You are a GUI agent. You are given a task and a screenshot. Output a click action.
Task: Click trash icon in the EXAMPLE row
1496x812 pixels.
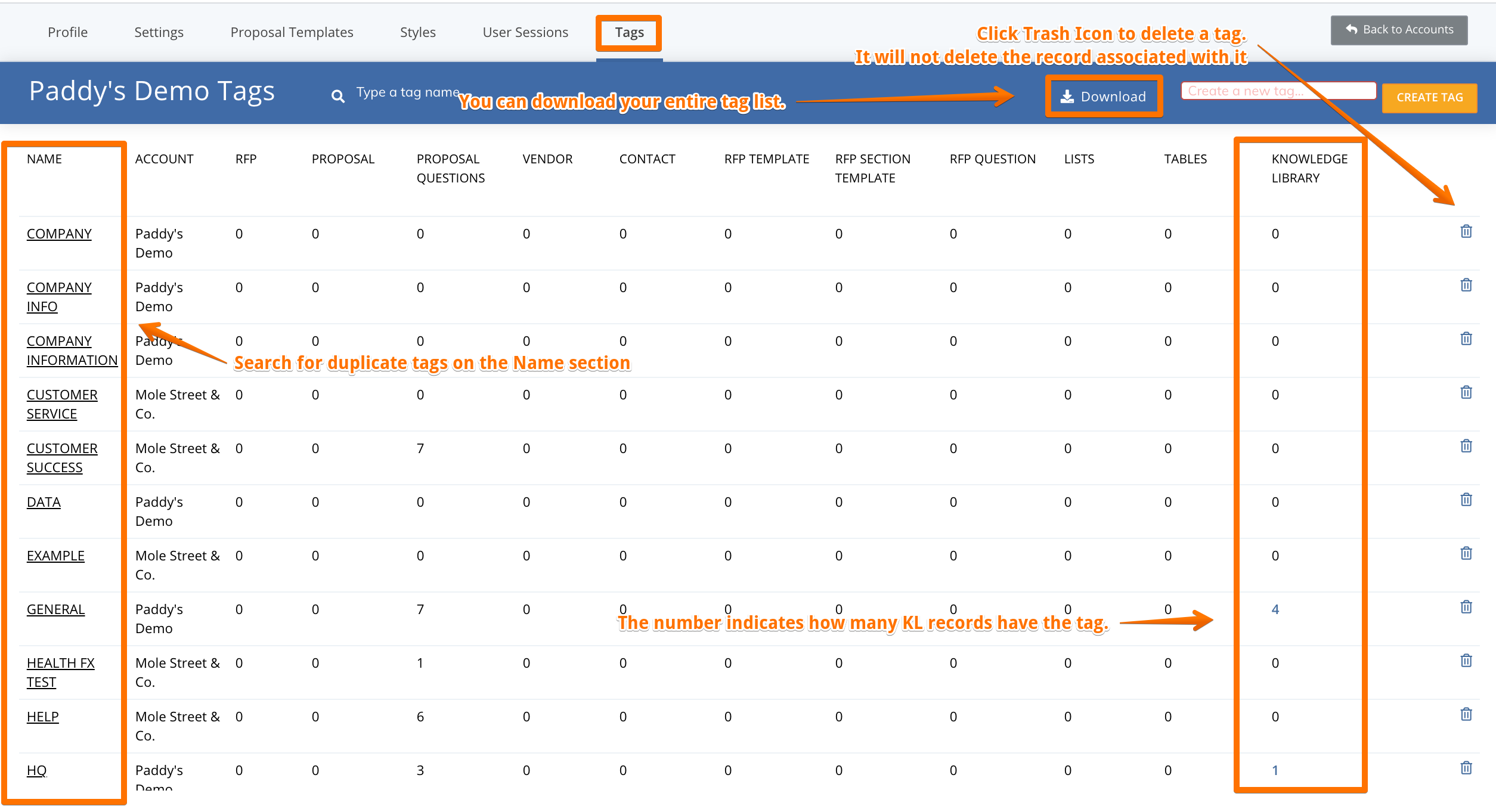[x=1466, y=553]
